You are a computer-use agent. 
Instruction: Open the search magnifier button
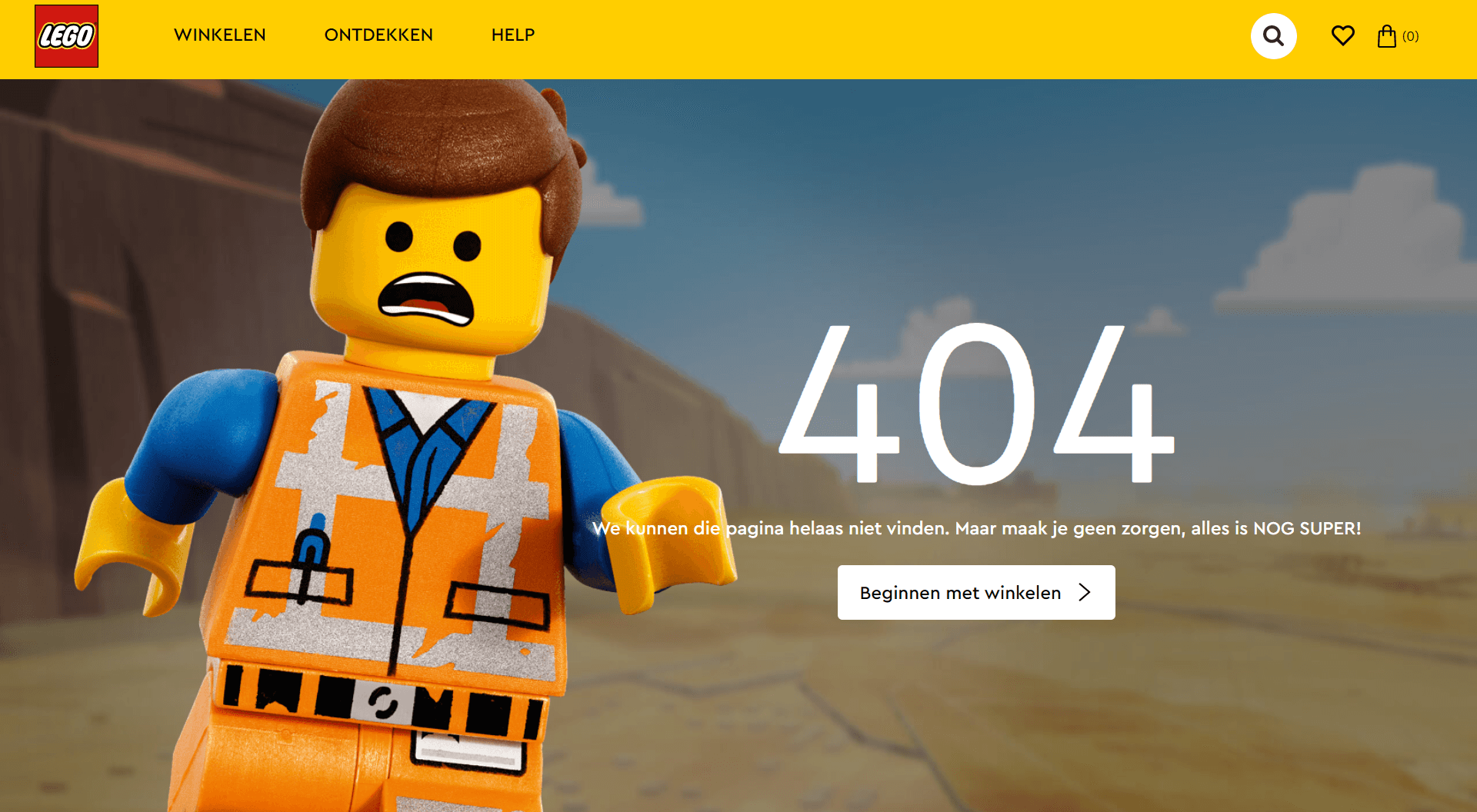tap(1273, 36)
